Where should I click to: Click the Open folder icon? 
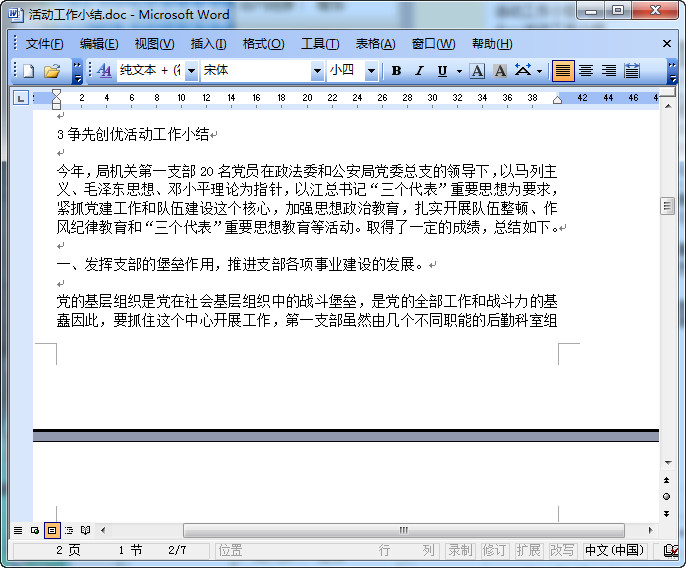(52, 71)
